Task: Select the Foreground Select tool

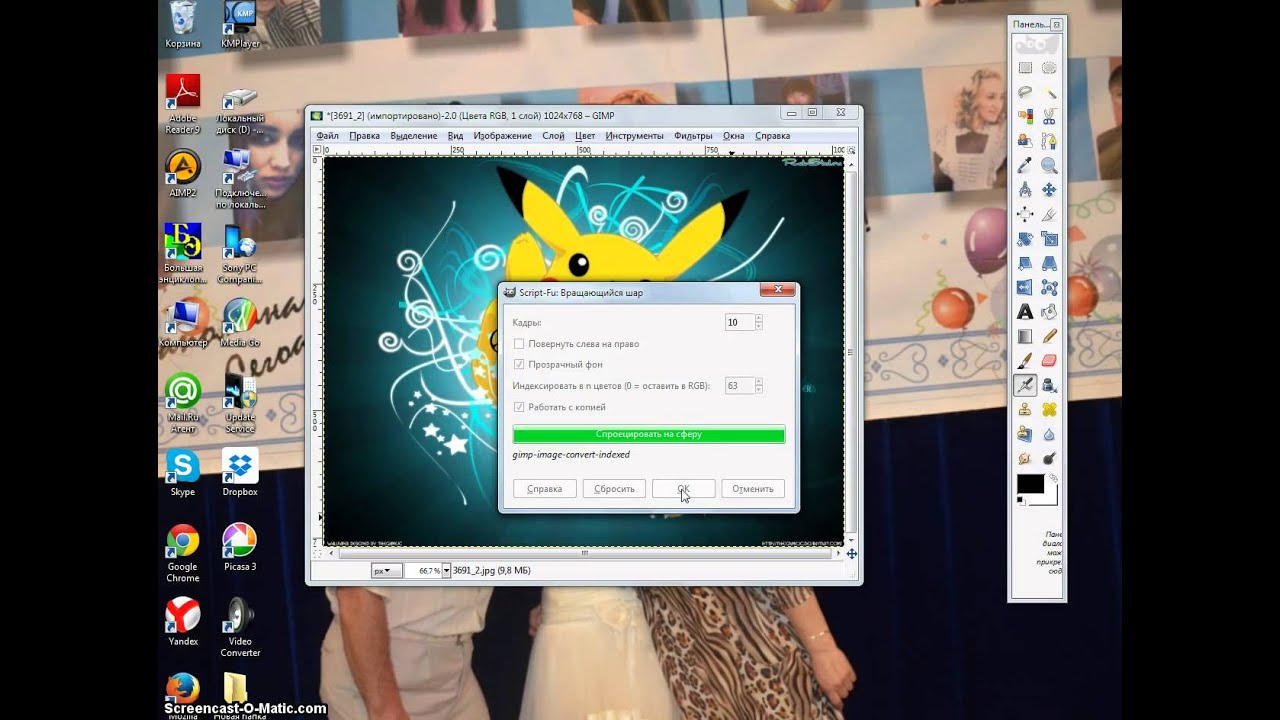Action: (1025, 140)
